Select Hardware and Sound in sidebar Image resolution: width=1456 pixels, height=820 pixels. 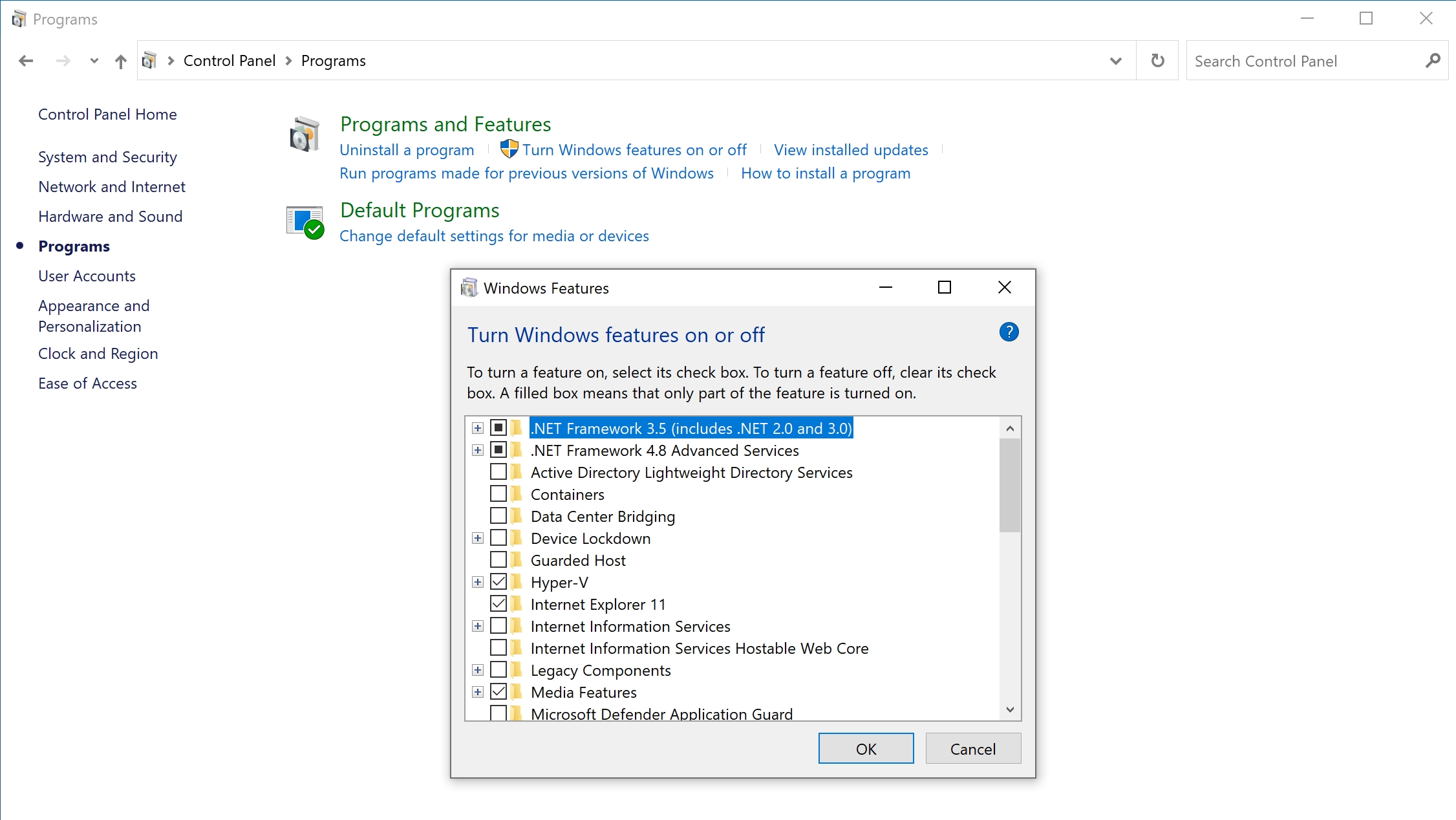[x=111, y=217]
